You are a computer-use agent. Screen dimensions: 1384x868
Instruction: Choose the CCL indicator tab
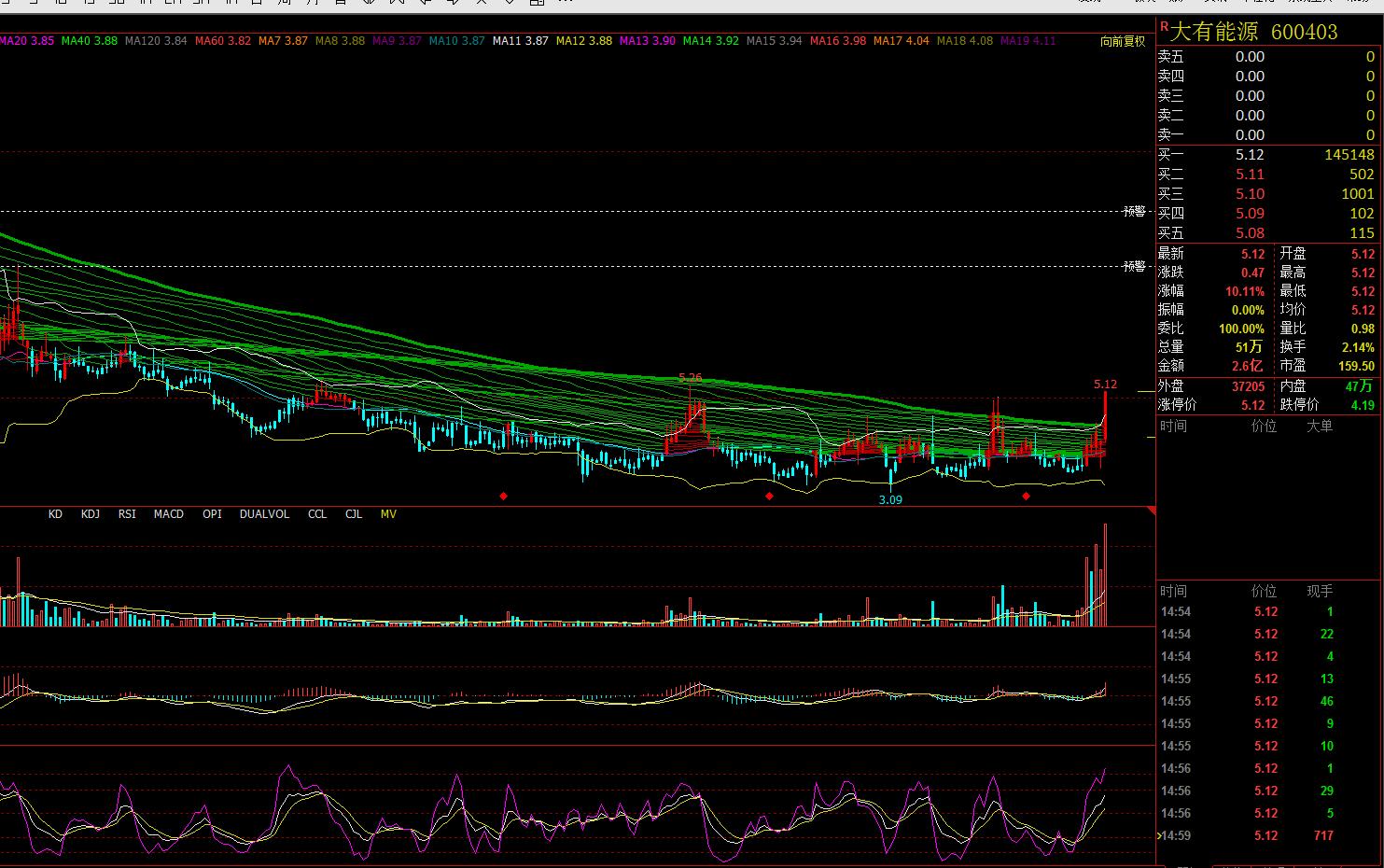(x=317, y=514)
